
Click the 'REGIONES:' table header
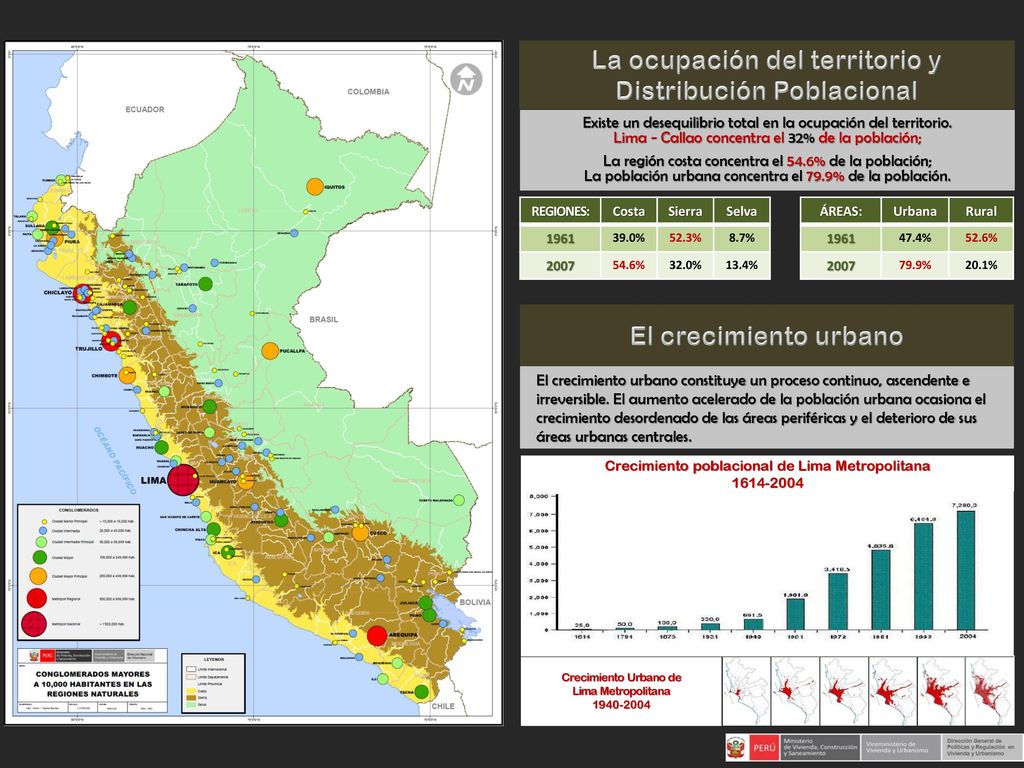(x=560, y=211)
